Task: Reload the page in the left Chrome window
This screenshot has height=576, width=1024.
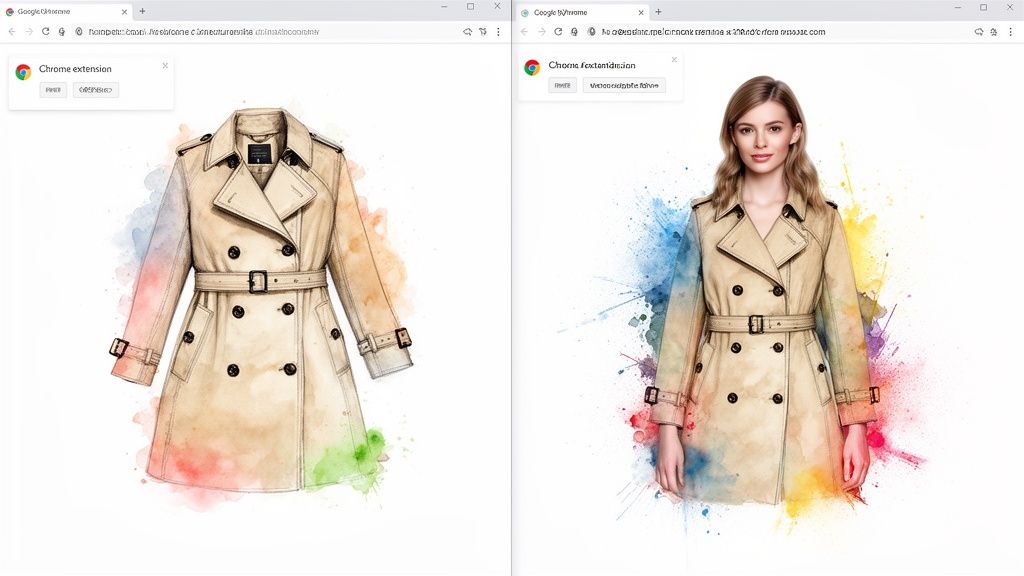Action: click(46, 31)
